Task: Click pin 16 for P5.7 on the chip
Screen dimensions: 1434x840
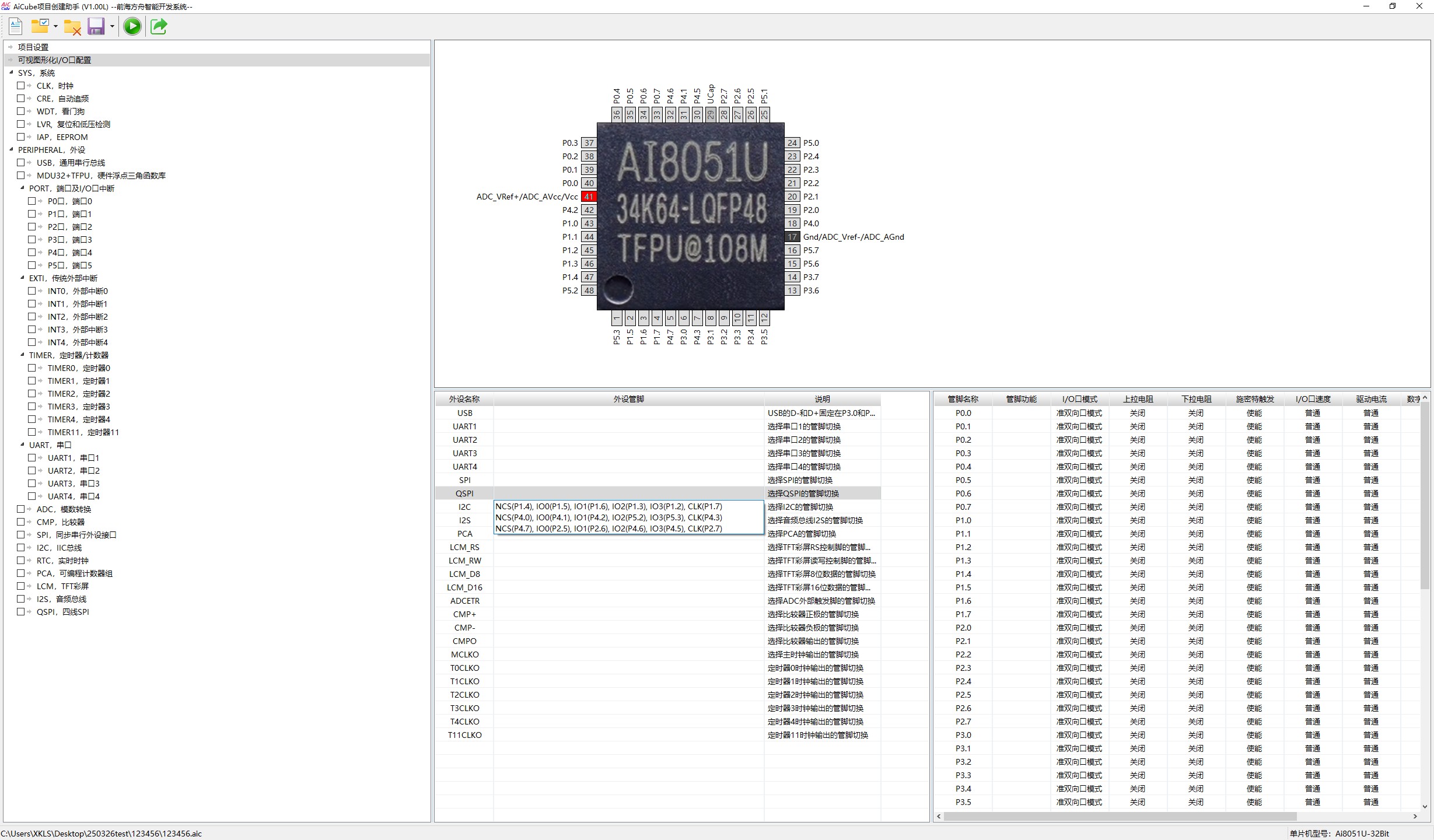Action: pyautogui.click(x=792, y=250)
